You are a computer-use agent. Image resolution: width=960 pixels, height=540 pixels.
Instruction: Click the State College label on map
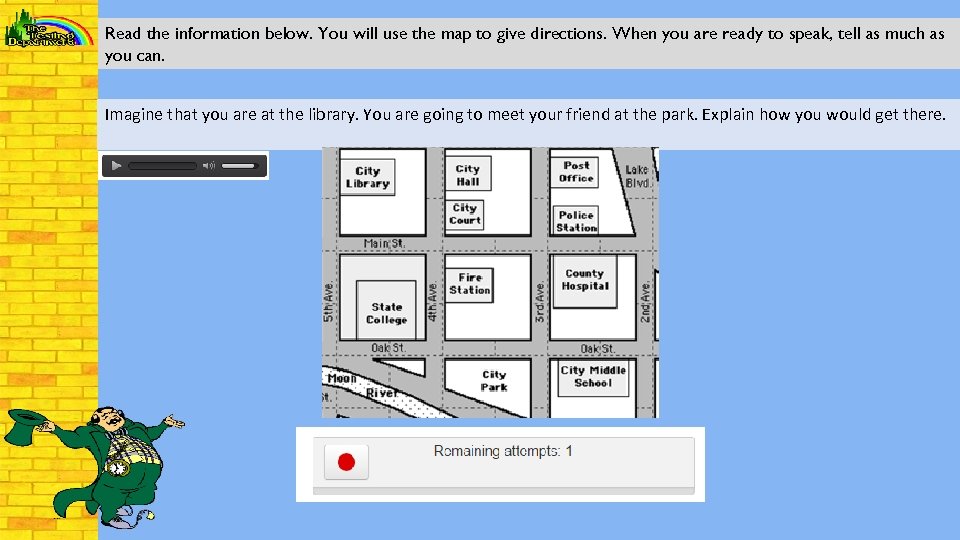[386, 313]
